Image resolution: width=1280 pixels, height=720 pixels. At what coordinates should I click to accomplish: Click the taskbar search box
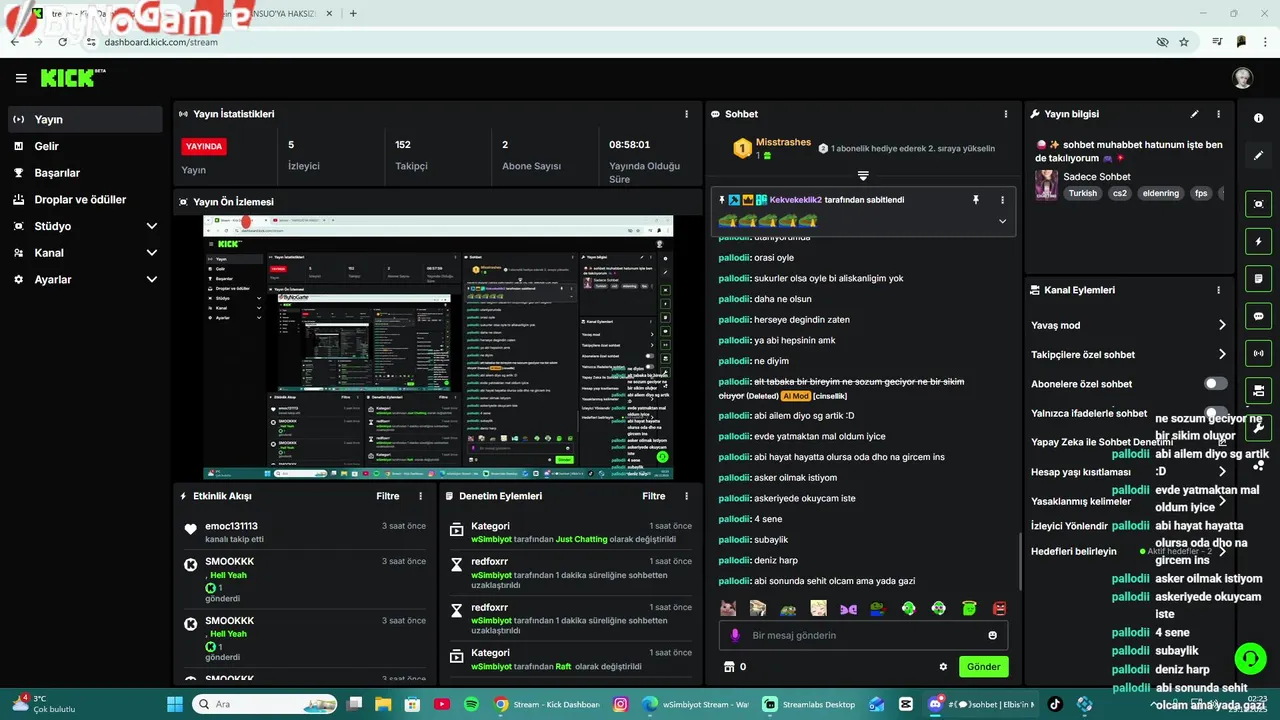(x=265, y=704)
